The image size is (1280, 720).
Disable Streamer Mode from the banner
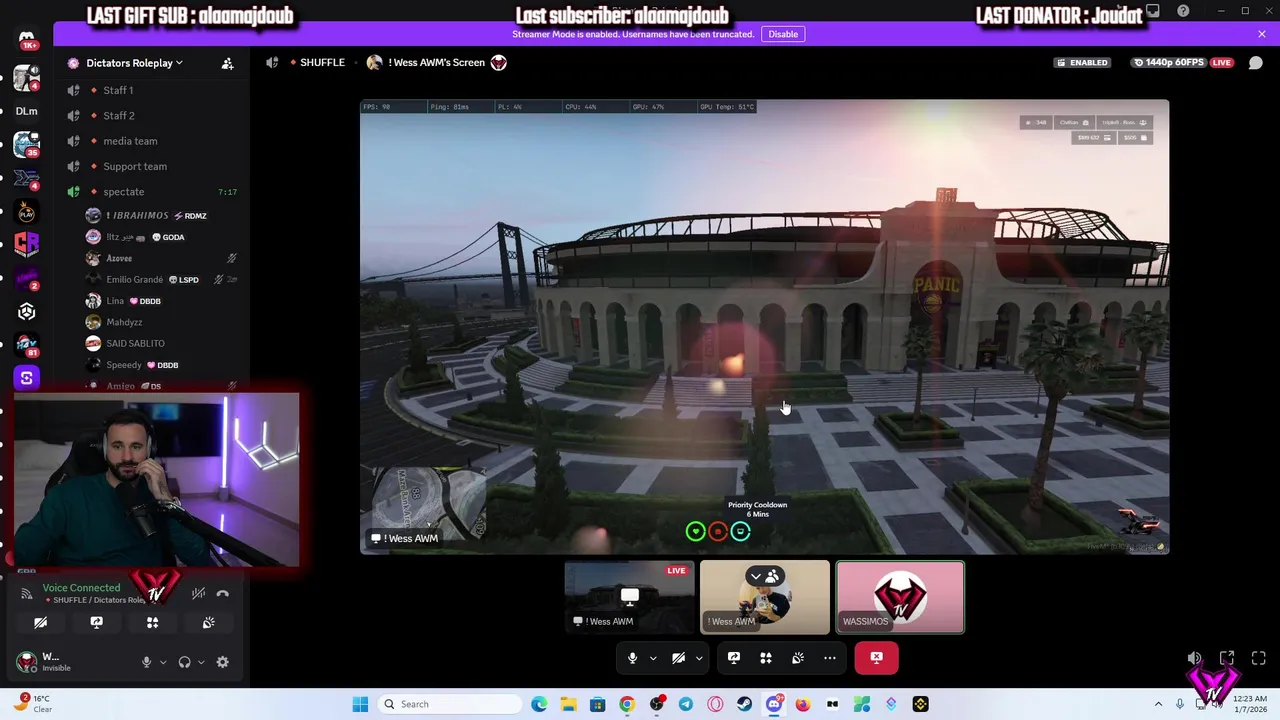point(783,34)
